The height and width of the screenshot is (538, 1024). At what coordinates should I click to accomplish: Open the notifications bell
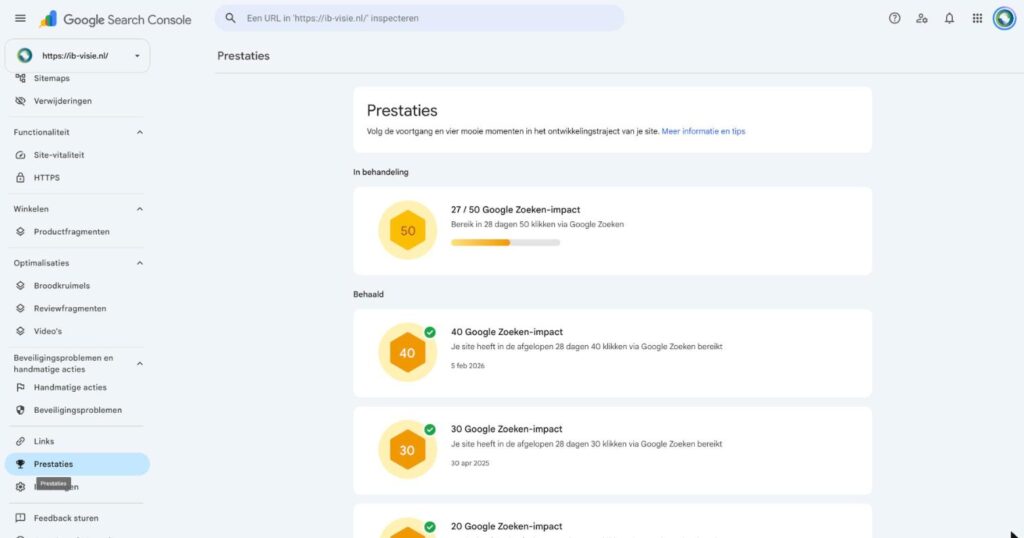click(x=950, y=18)
